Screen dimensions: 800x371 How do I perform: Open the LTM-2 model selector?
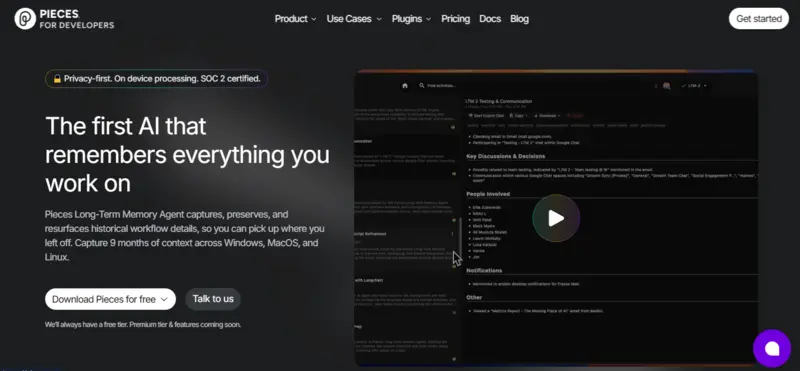694,86
